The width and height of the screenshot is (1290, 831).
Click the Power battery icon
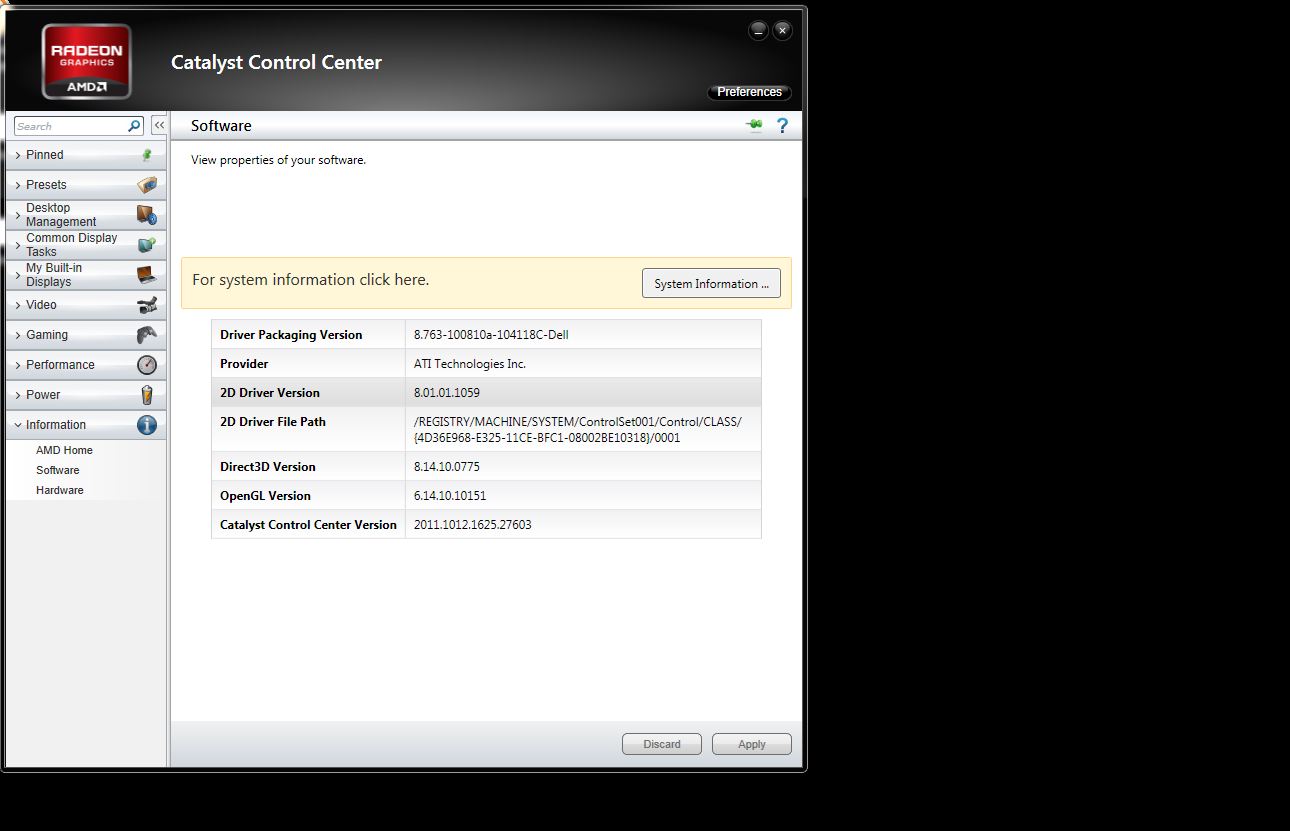(147, 395)
